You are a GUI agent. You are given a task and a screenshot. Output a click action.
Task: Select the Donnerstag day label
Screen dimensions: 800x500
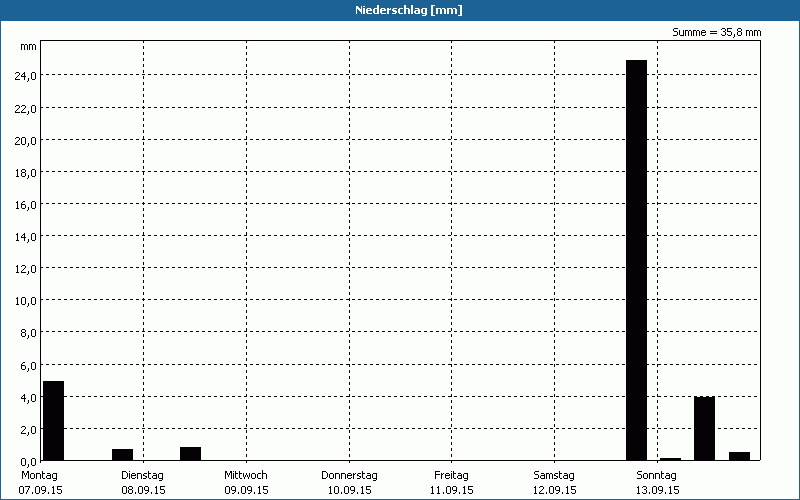349,476
